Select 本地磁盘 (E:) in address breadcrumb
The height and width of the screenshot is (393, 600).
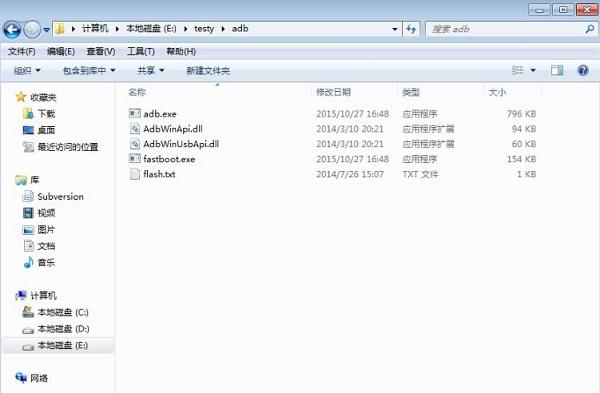point(151,29)
